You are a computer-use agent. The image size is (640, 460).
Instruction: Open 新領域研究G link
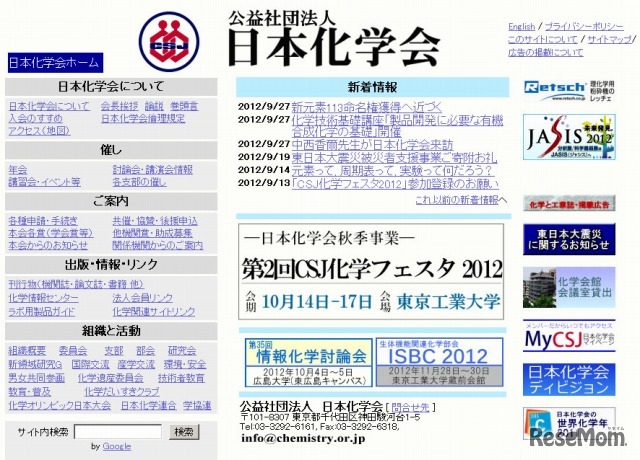click(x=35, y=364)
